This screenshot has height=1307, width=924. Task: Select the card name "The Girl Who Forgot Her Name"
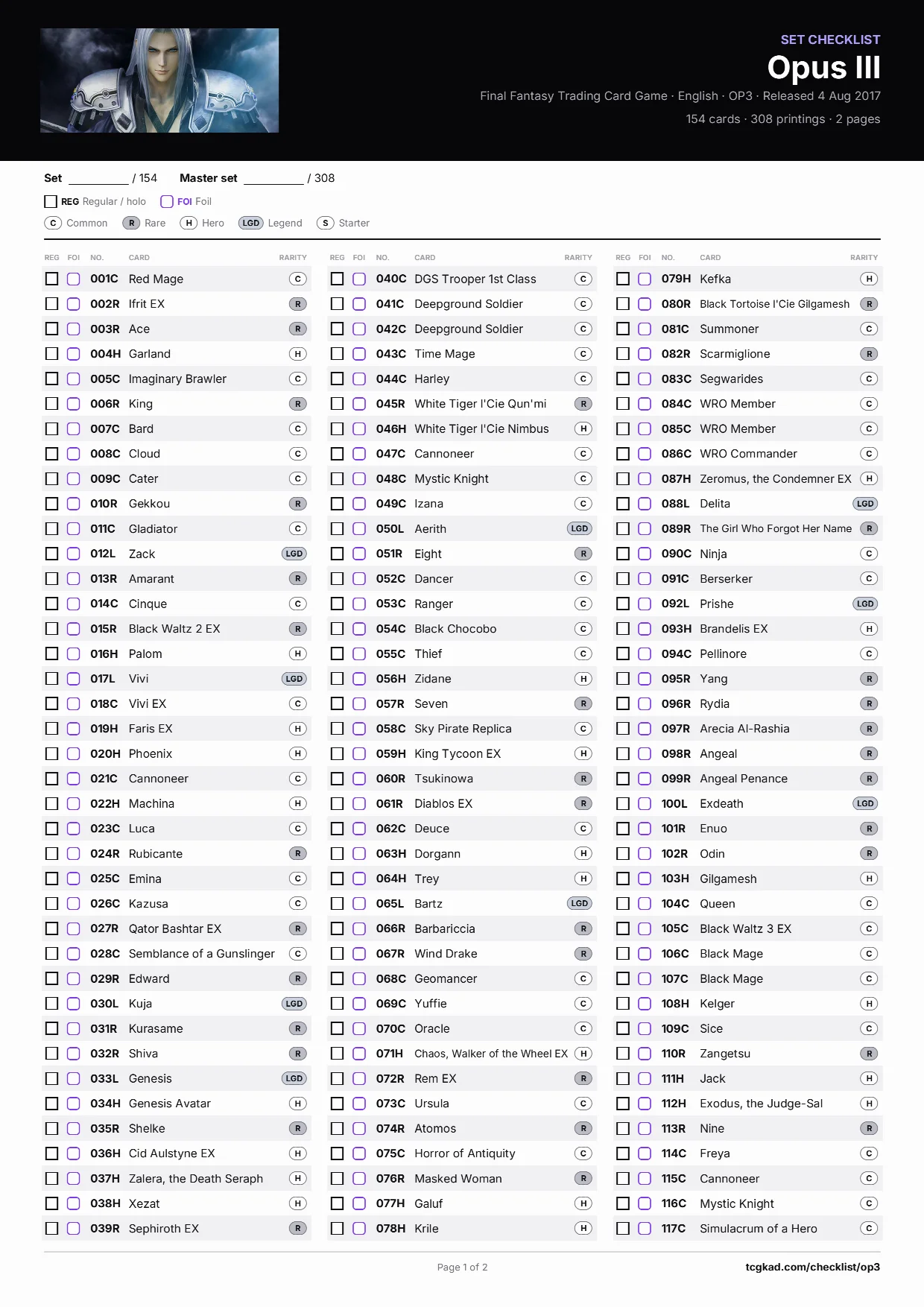coord(776,528)
